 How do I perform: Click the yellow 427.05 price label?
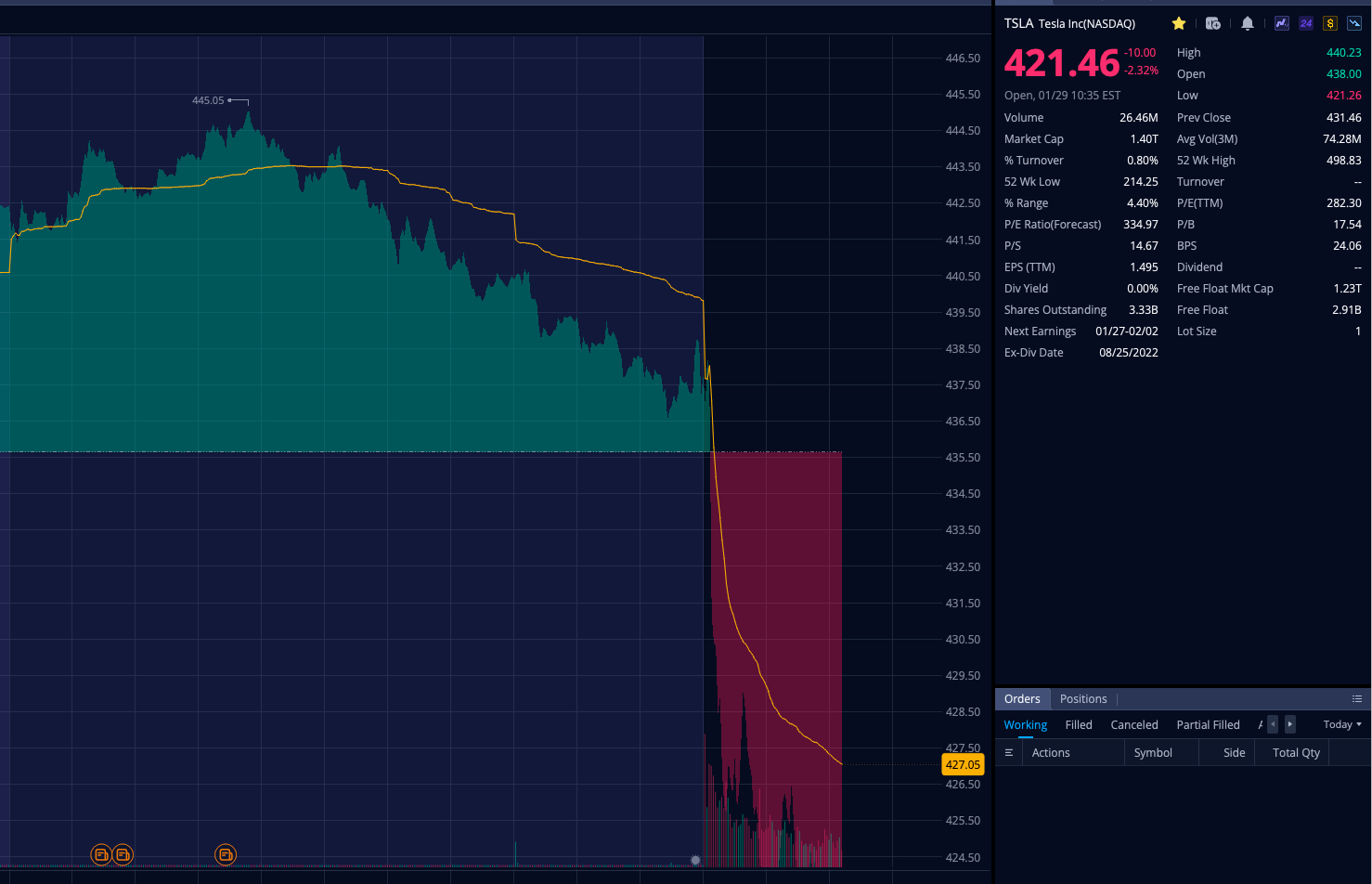963,765
